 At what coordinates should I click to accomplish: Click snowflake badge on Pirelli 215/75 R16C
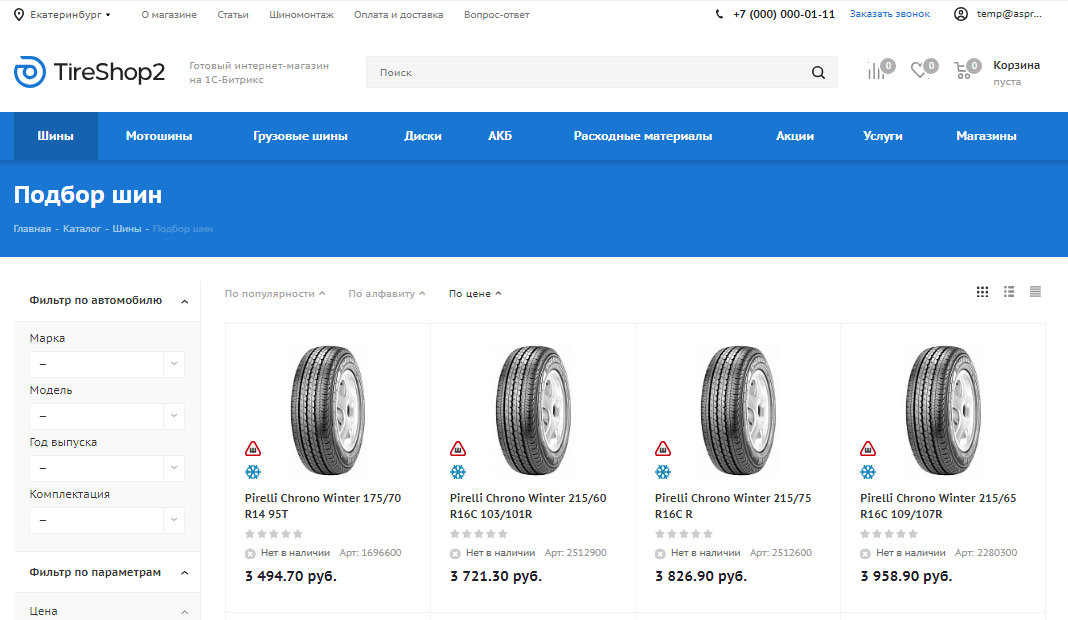point(663,471)
